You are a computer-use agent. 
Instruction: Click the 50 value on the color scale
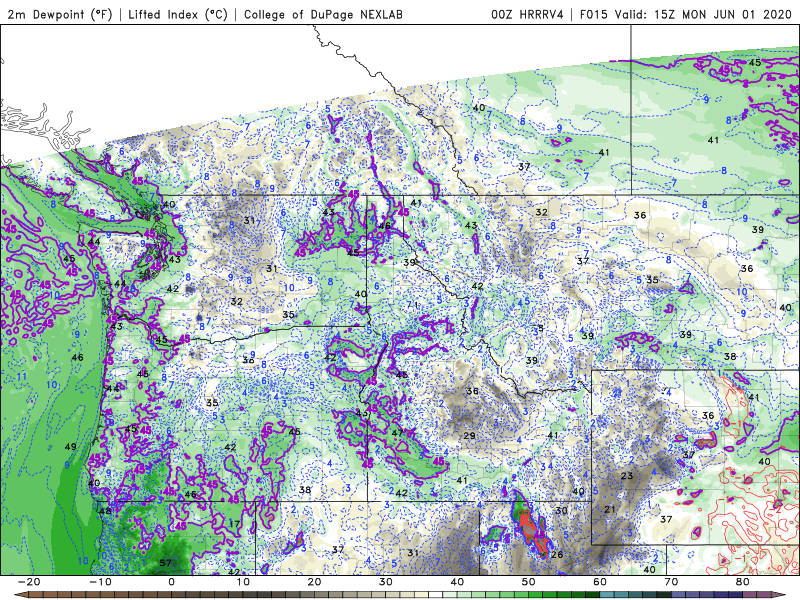click(529, 582)
